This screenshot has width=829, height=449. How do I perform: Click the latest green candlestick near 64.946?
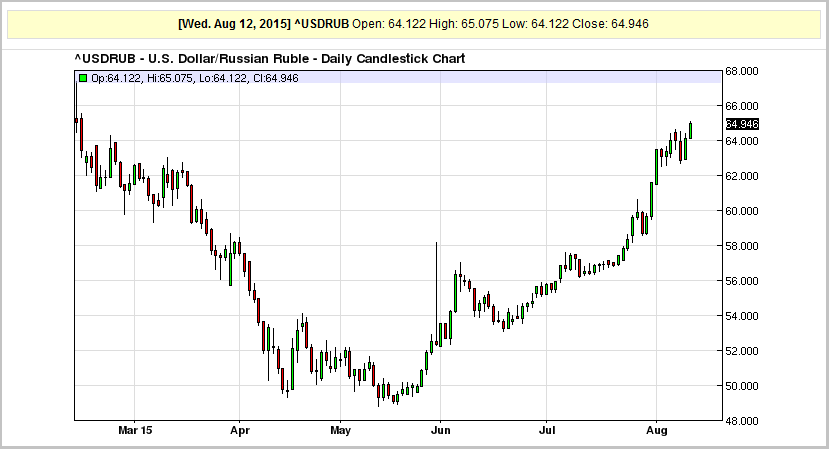pos(690,130)
